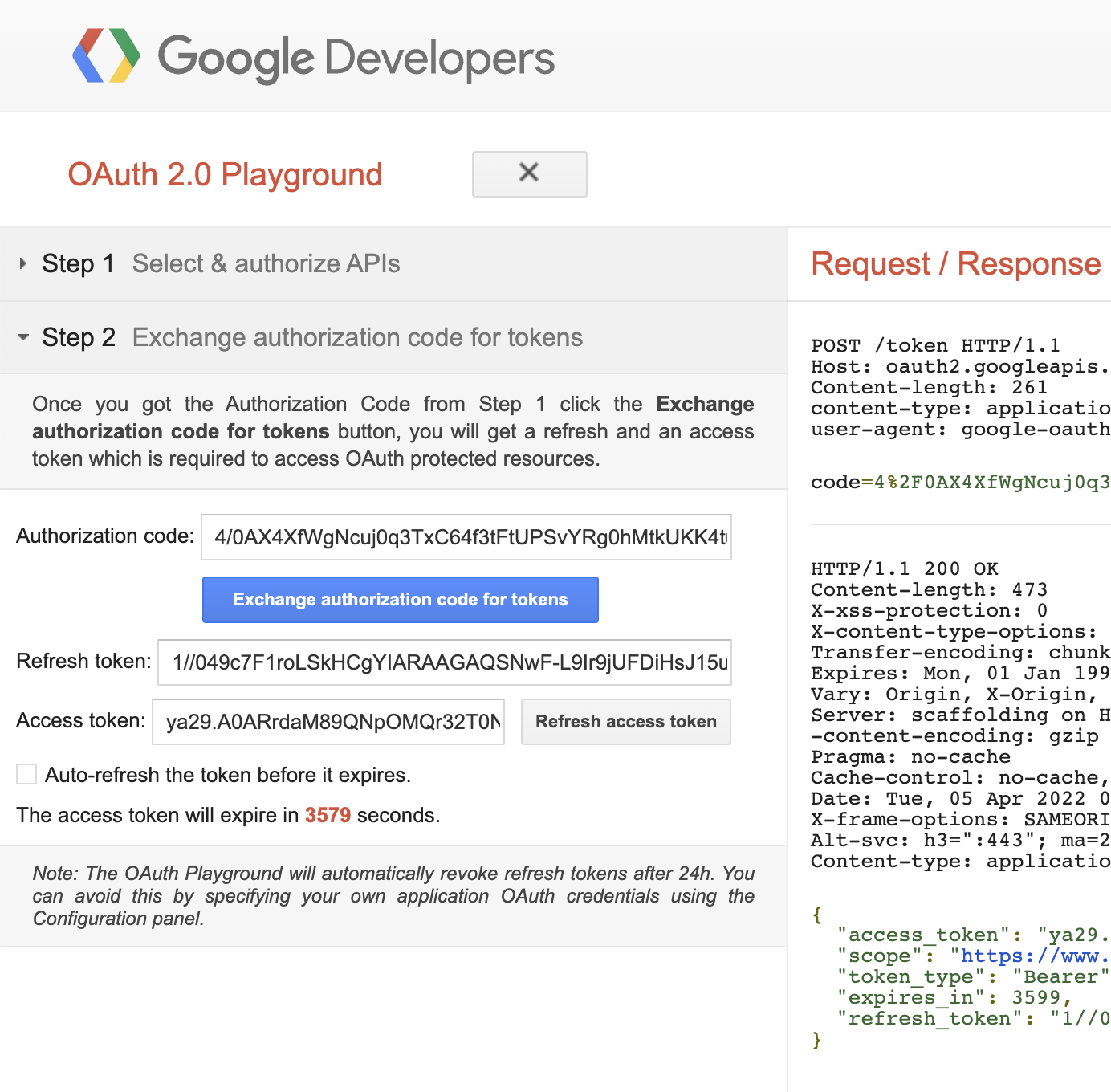Click the X close button beside the Playground title
This screenshot has width=1111, height=1092.
(530, 173)
